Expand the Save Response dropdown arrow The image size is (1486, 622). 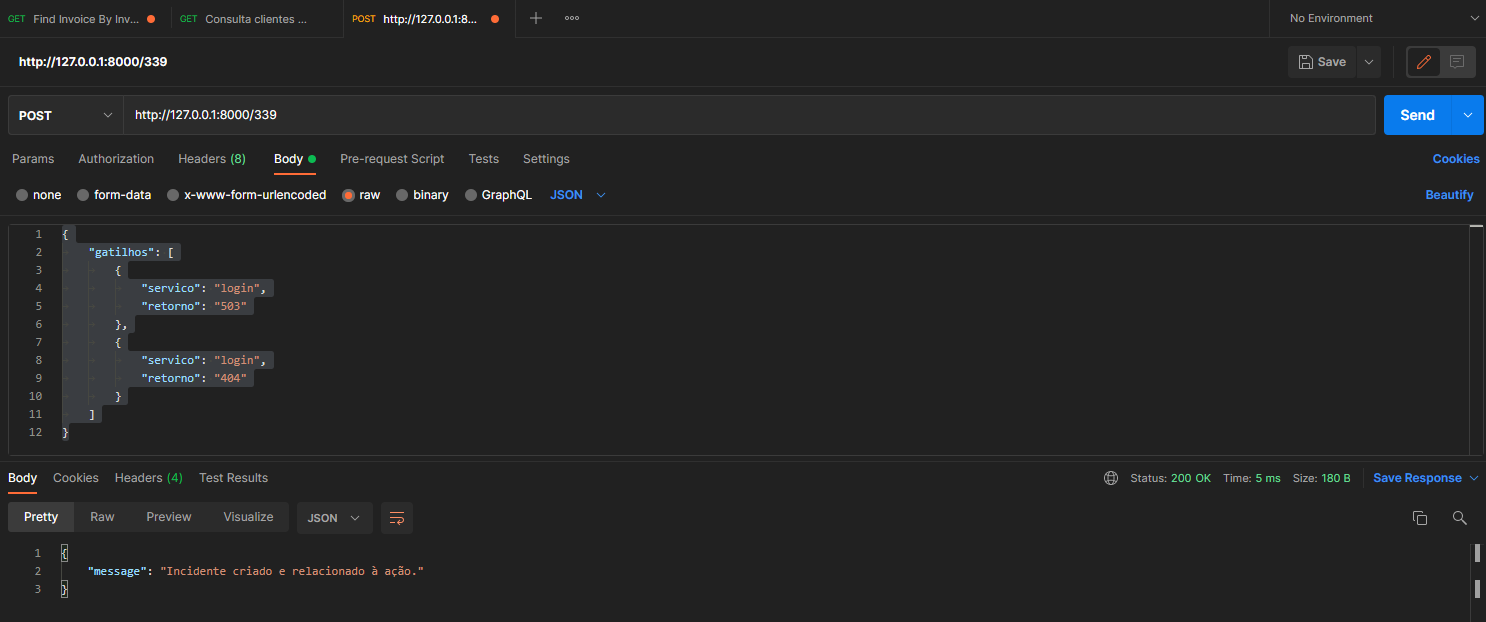(1473, 478)
